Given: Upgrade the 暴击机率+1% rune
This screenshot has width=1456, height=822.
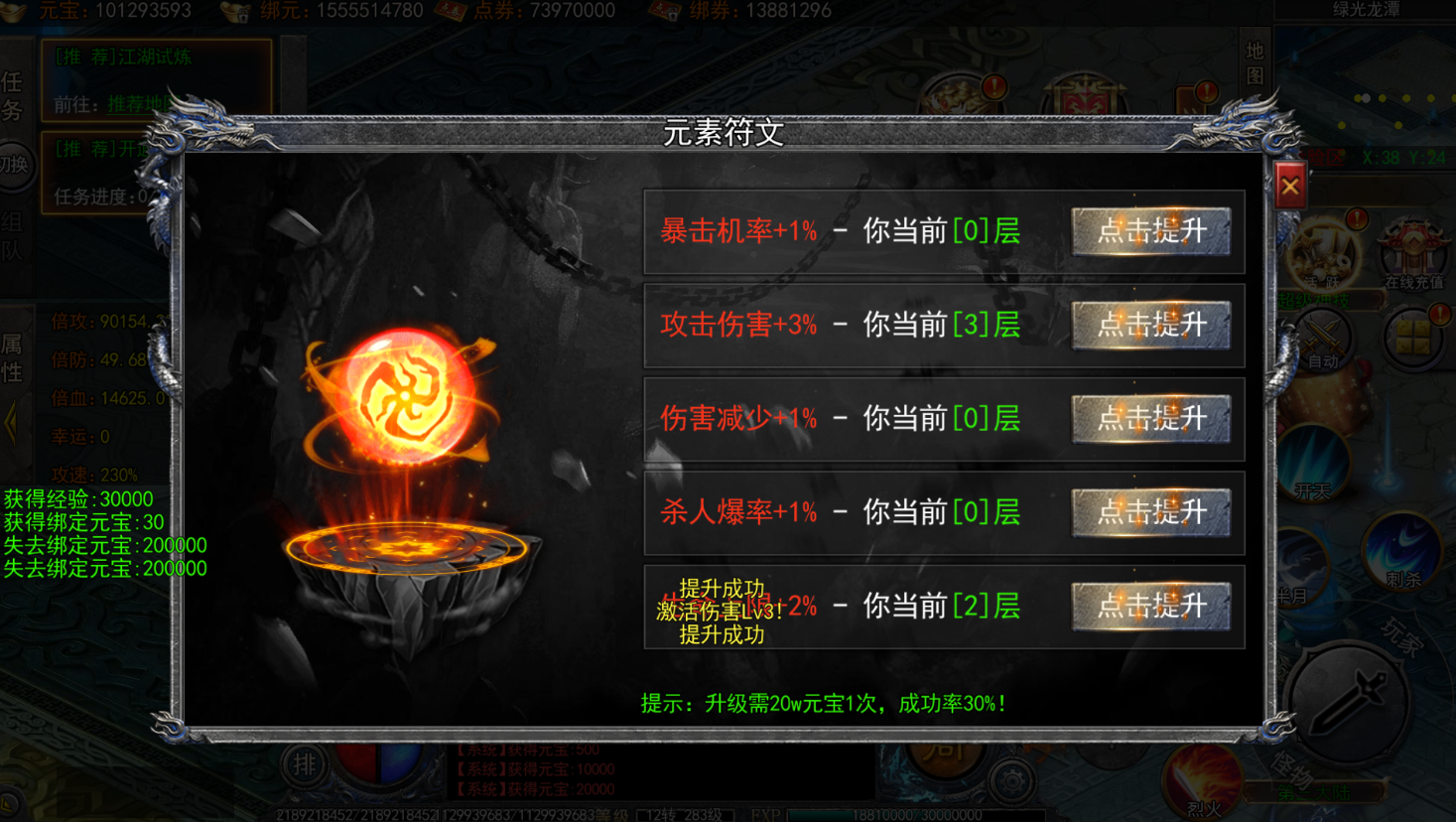Looking at the screenshot, I should click(x=1151, y=231).
